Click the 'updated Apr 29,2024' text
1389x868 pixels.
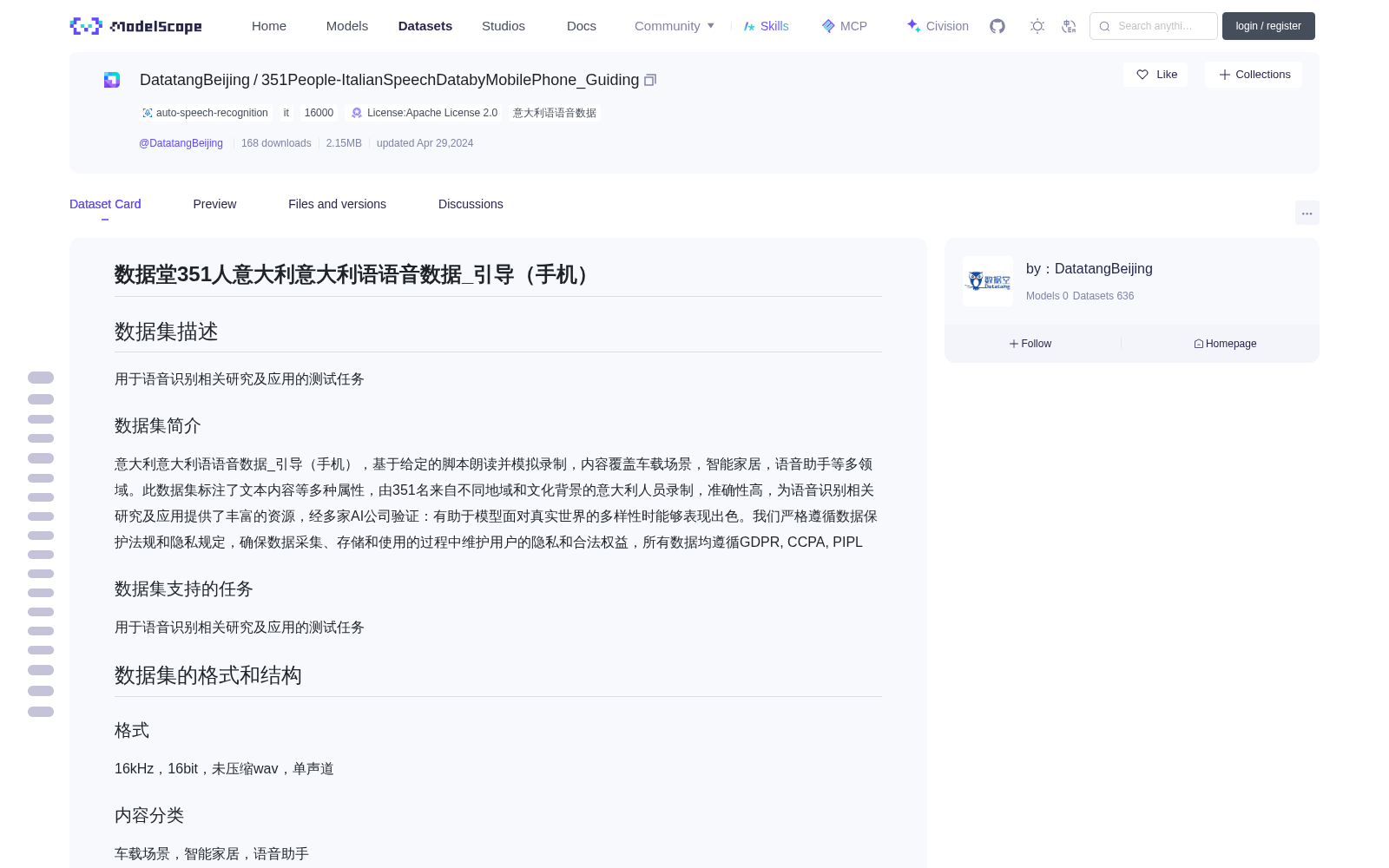(x=425, y=143)
